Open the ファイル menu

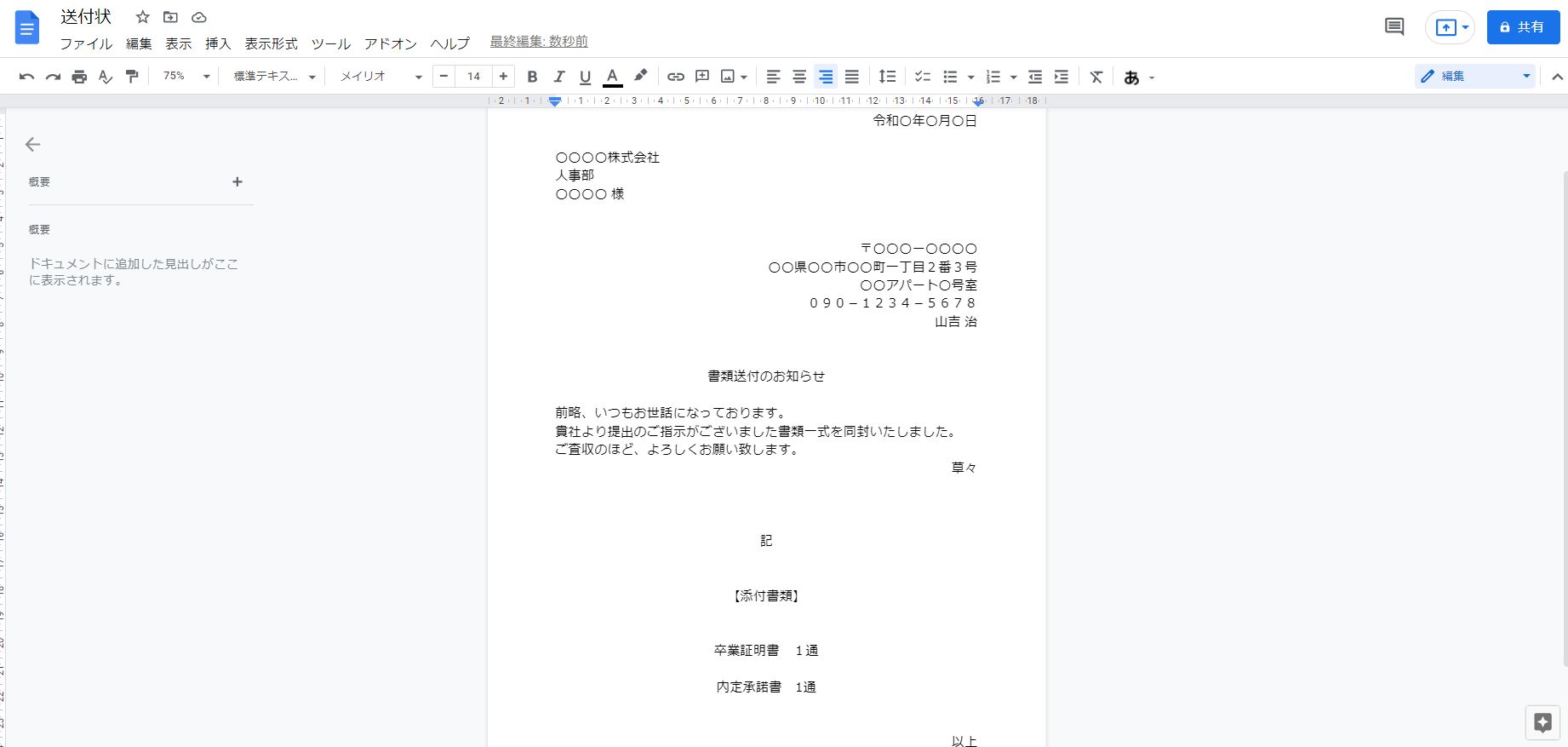point(86,43)
